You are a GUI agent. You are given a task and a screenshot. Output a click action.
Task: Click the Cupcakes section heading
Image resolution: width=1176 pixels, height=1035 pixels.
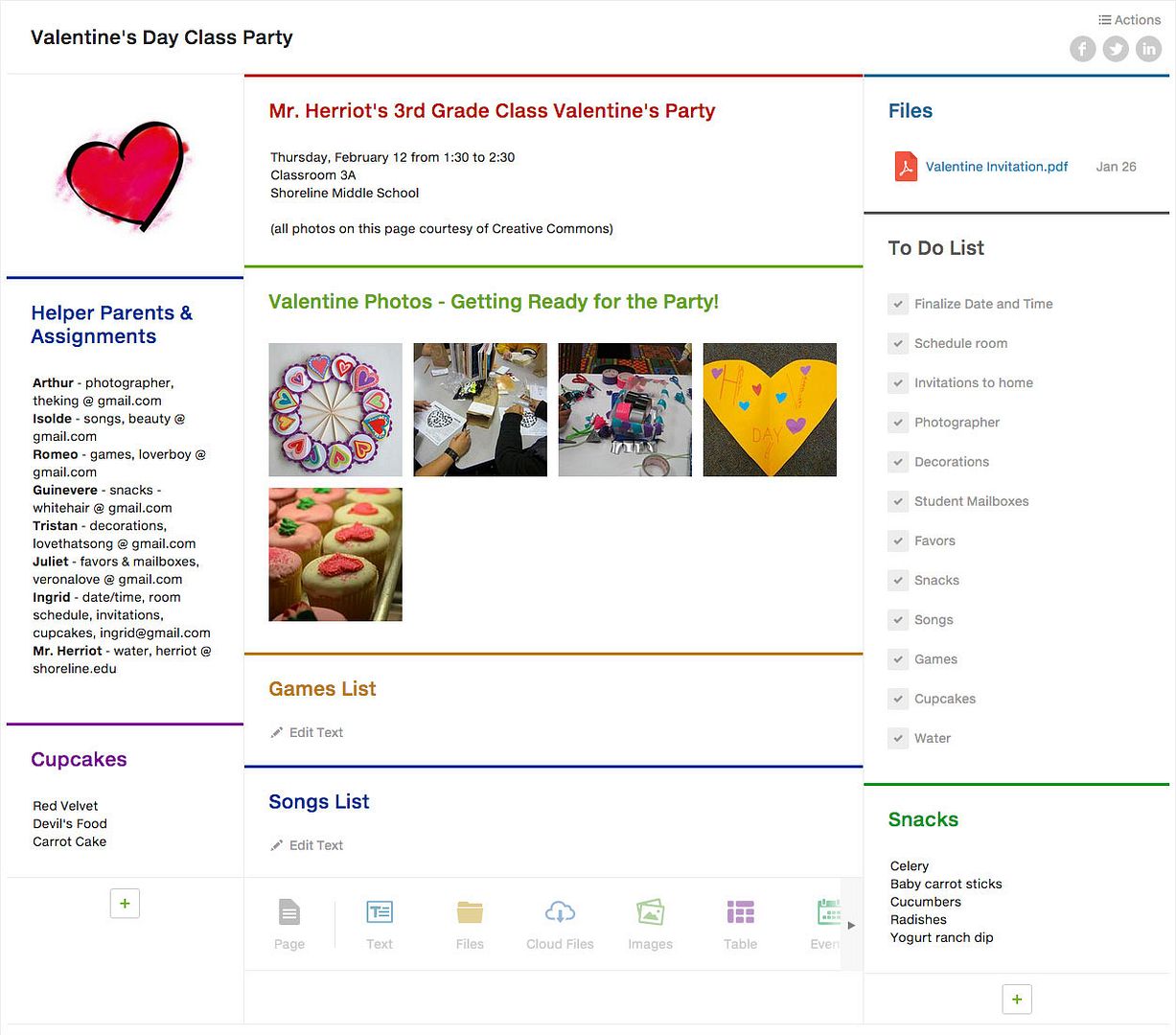pos(79,760)
